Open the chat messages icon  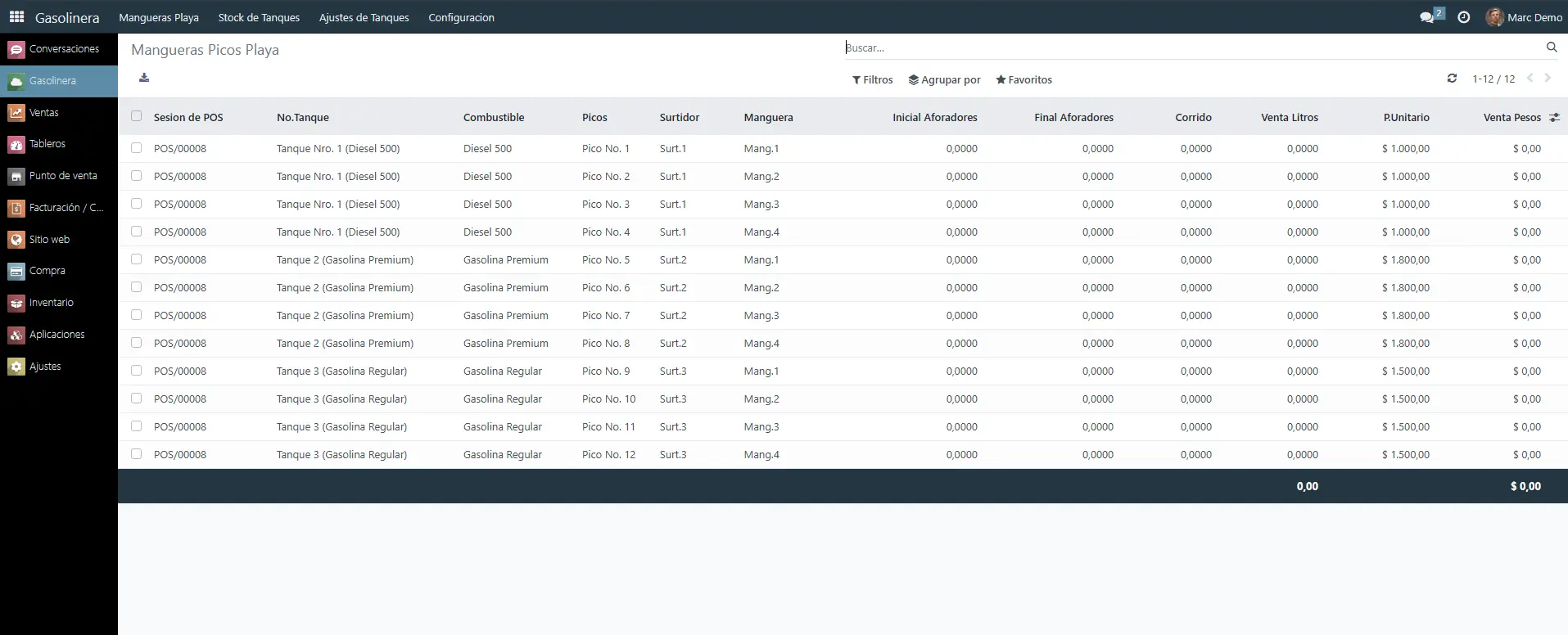tap(1427, 17)
